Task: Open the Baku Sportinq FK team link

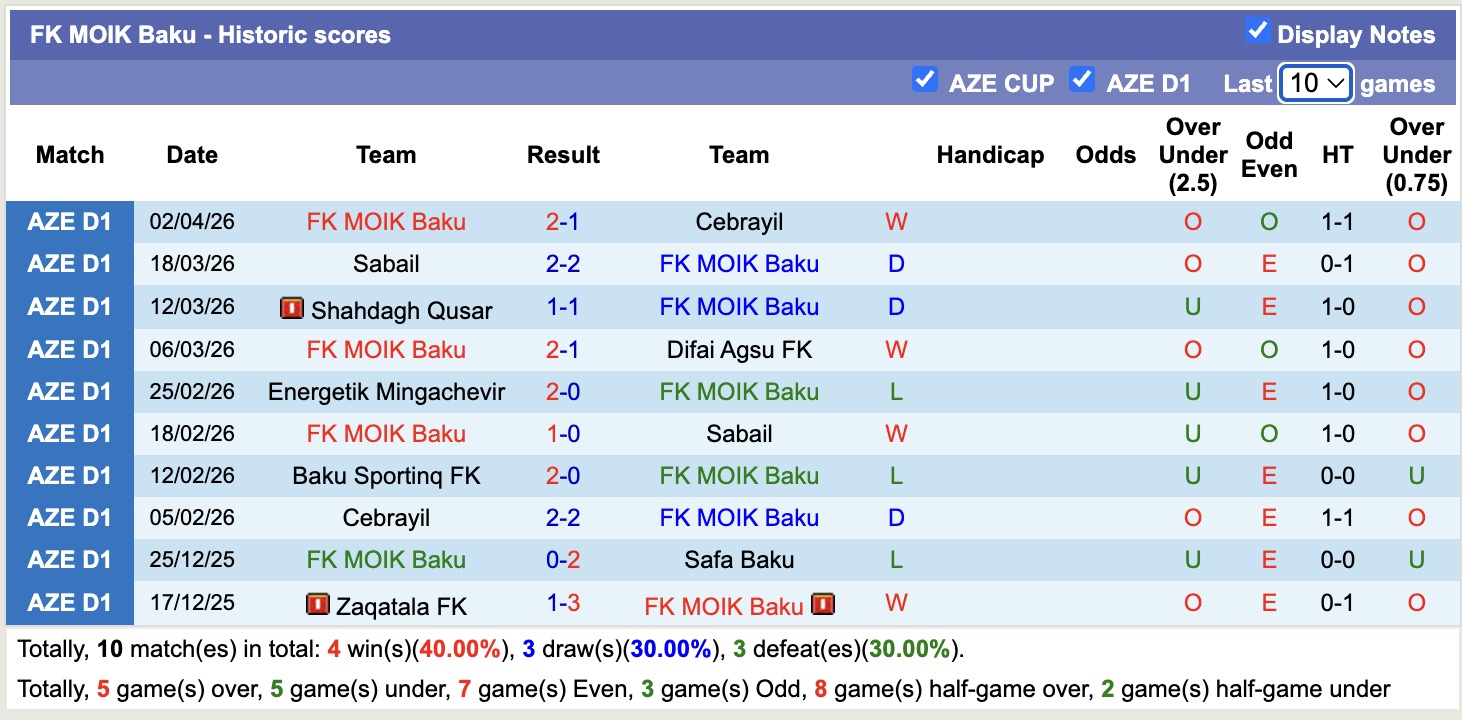Action: pyautogui.click(x=386, y=475)
